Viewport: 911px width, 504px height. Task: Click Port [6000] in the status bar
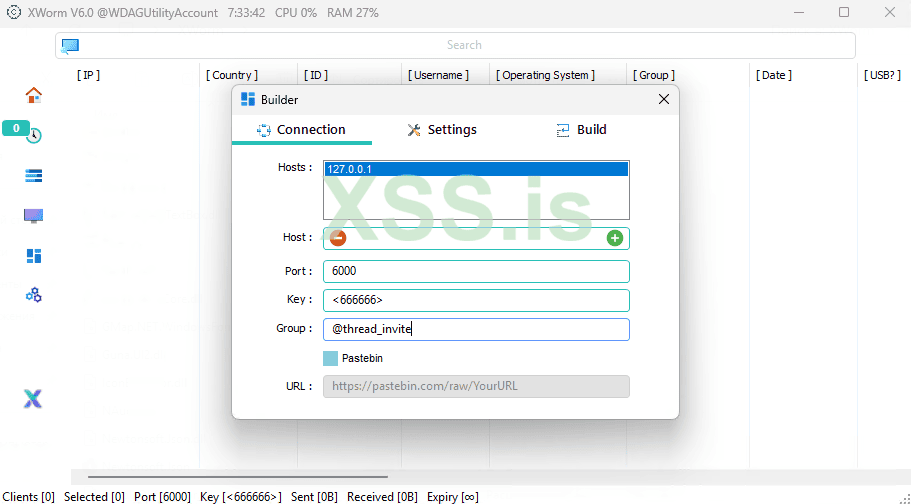(x=162, y=497)
